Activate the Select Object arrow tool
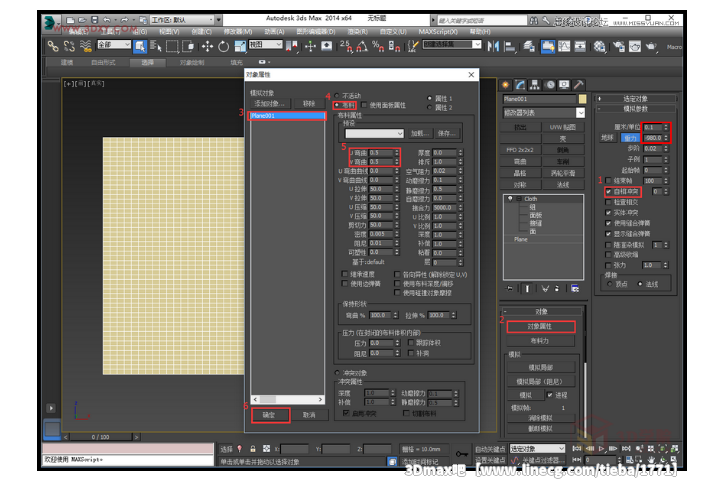This screenshot has width=717, height=489. point(140,46)
